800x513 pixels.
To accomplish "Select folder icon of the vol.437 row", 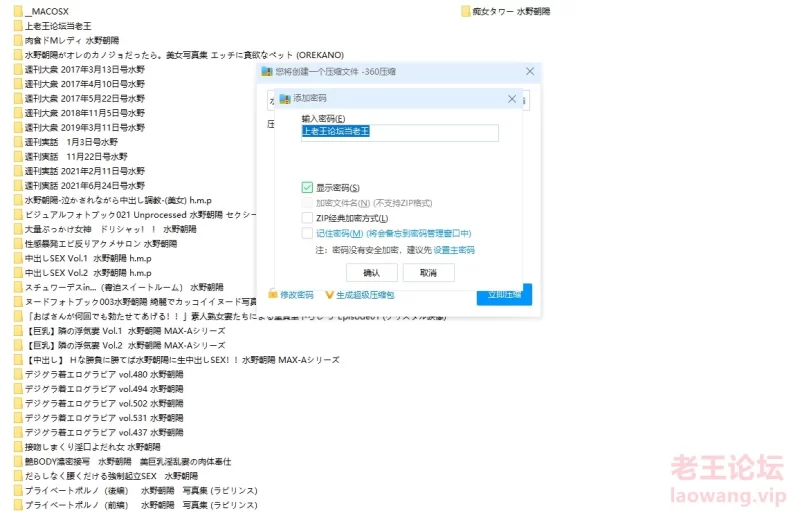I will [18, 432].
